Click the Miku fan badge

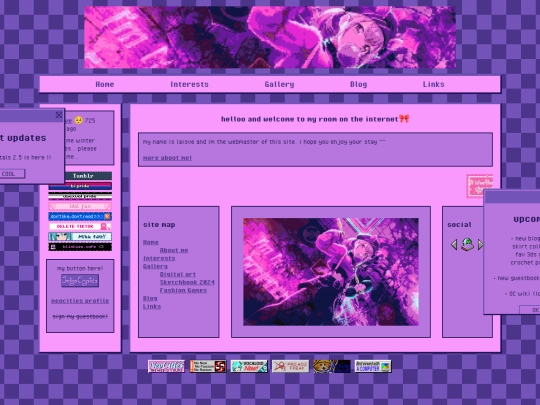(x=80, y=237)
